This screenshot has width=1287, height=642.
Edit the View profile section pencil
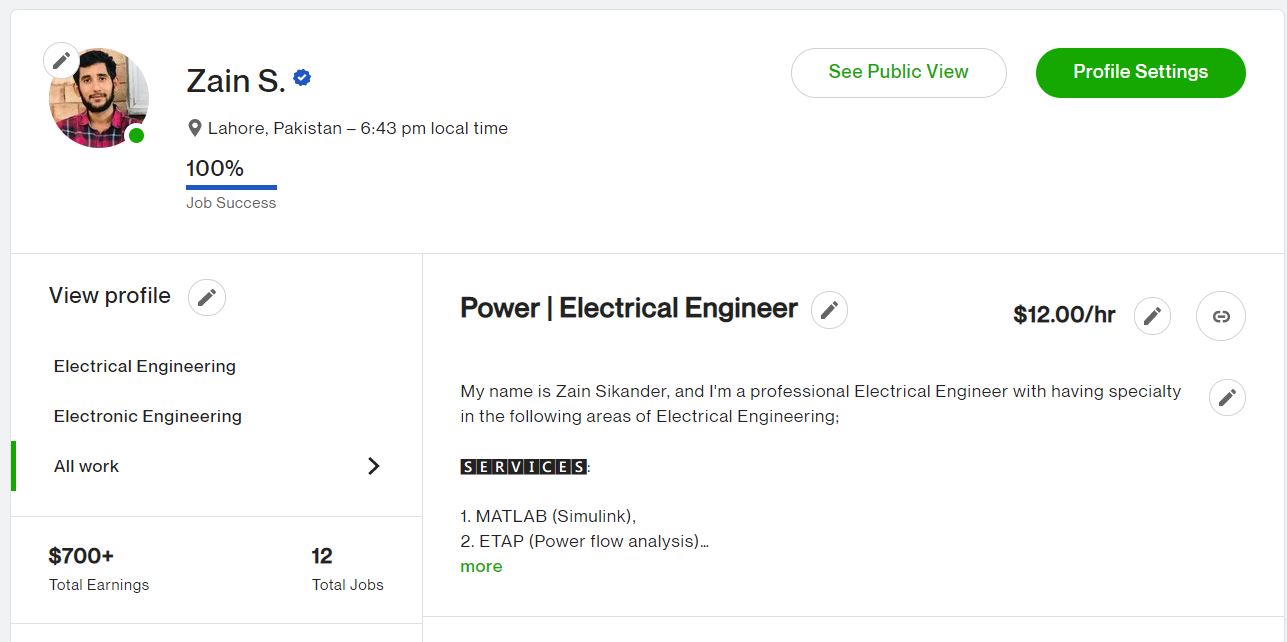pyautogui.click(x=207, y=297)
